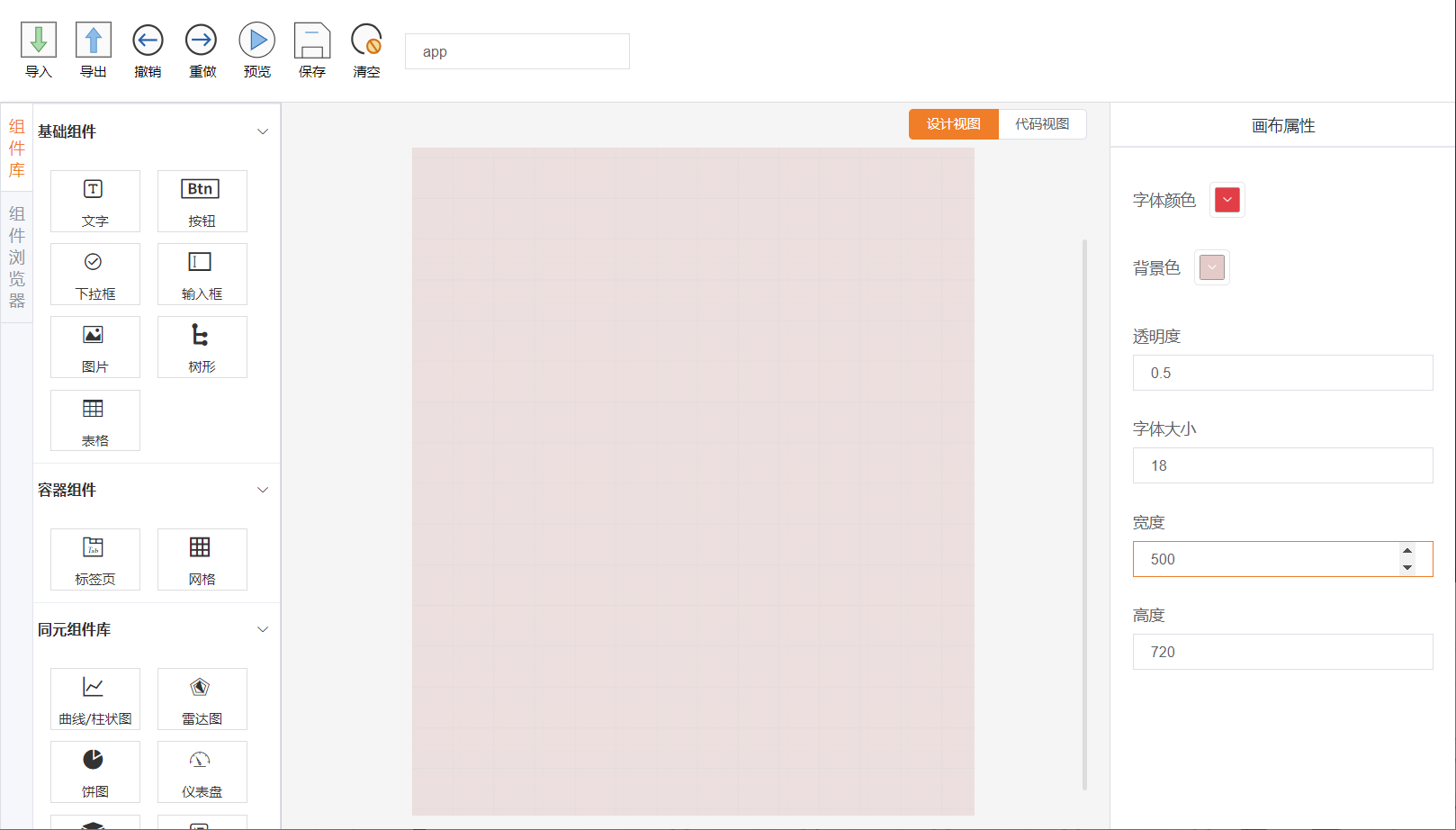Click the 字体大小 field showing 18

pos(1282,465)
